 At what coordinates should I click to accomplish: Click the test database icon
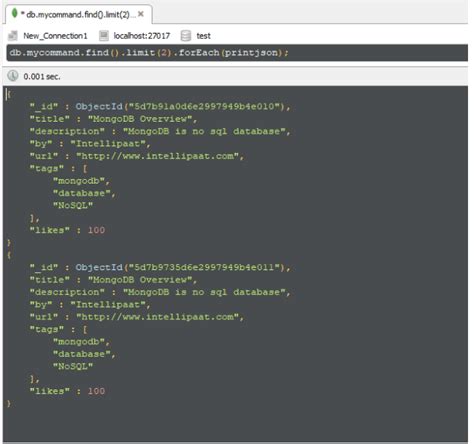point(186,35)
